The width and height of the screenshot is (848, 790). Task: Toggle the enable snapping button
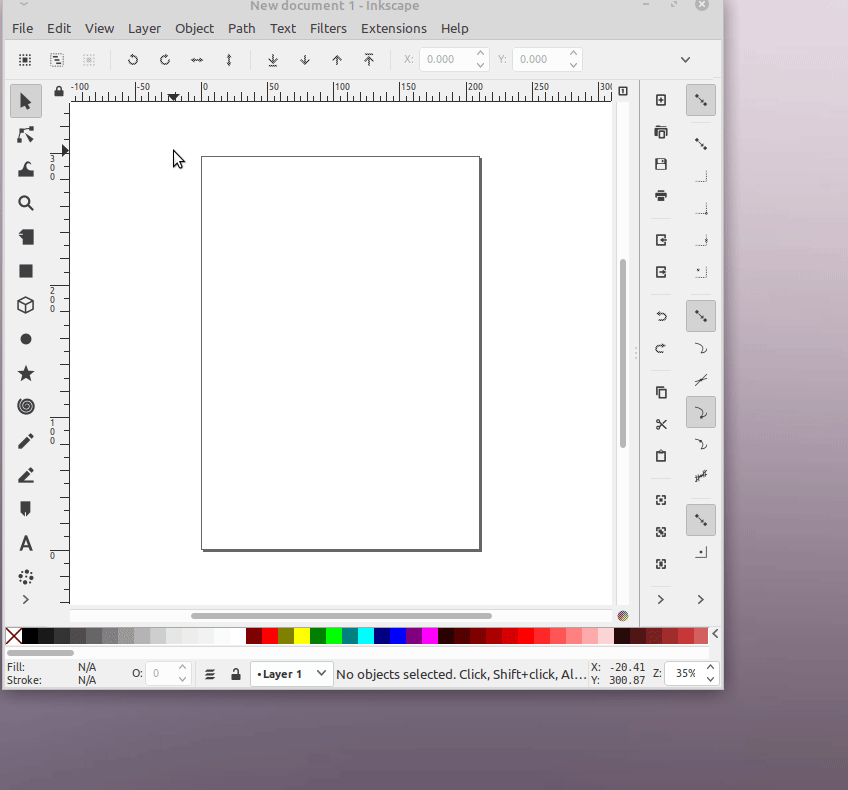click(701, 100)
